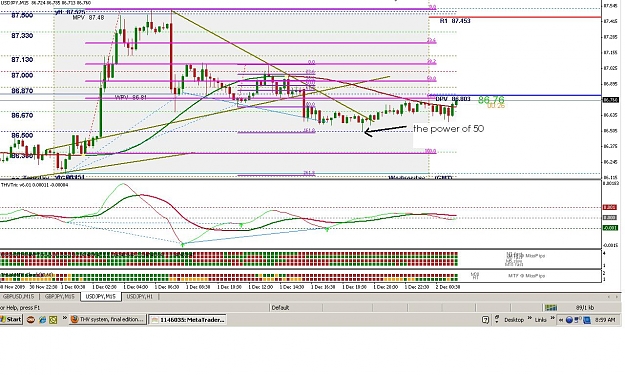Click the help question-mark taskbar icon
The image size is (625, 375).
[x=485, y=320]
